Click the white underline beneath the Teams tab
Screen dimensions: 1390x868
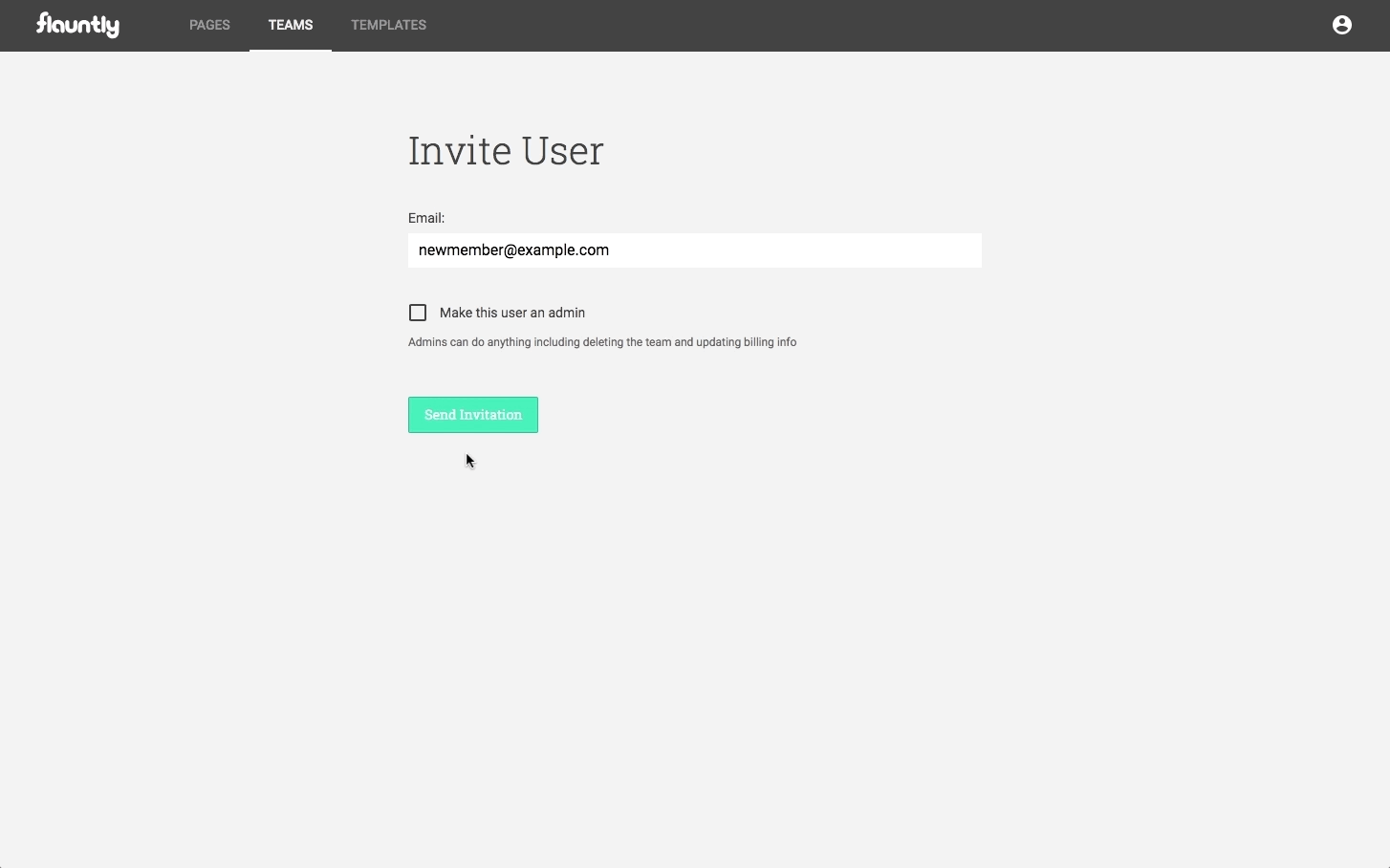(291, 50)
